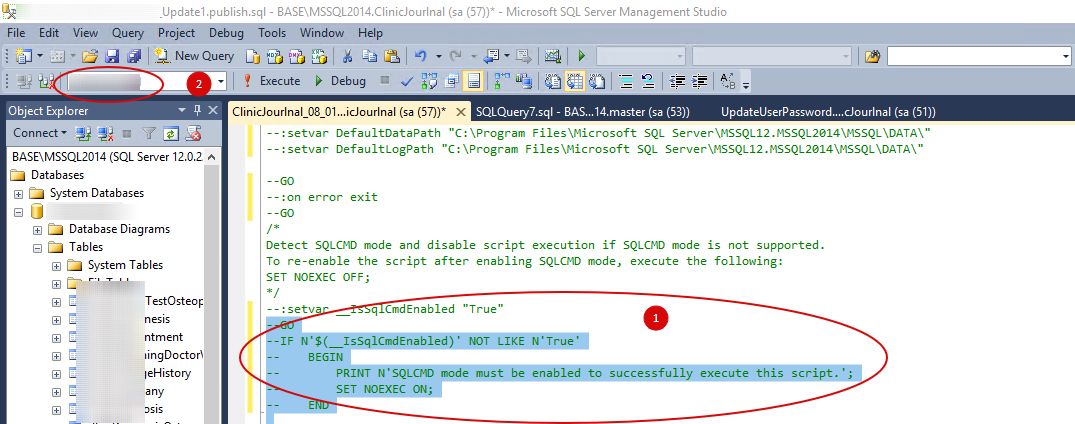This screenshot has height=424, width=1075.
Task: Click the Query Options icon
Action: [450, 81]
